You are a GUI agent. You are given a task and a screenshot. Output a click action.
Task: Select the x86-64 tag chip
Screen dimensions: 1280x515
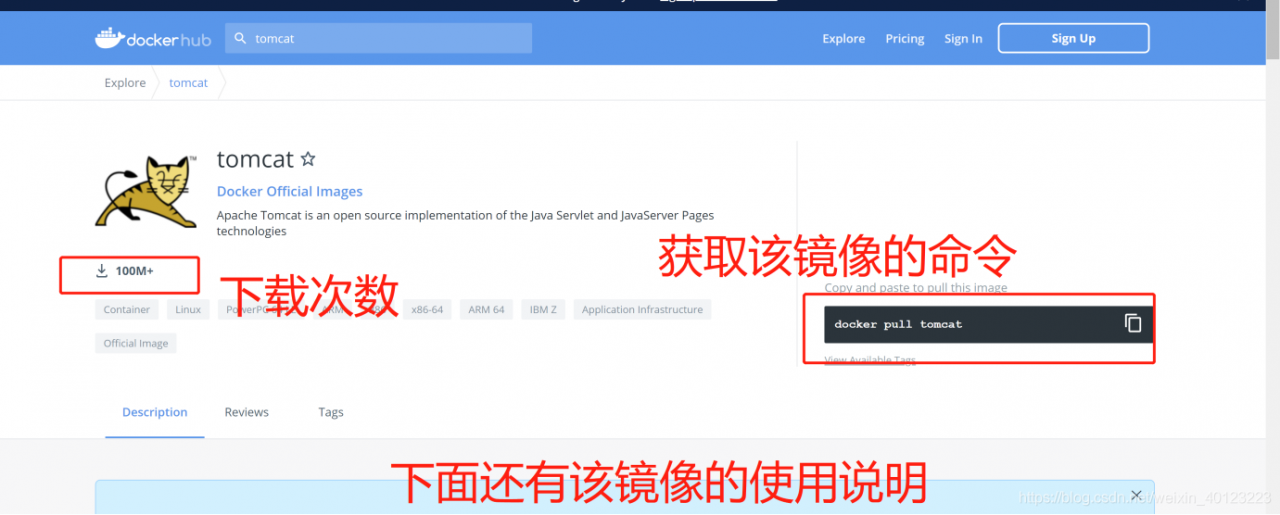tap(427, 310)
